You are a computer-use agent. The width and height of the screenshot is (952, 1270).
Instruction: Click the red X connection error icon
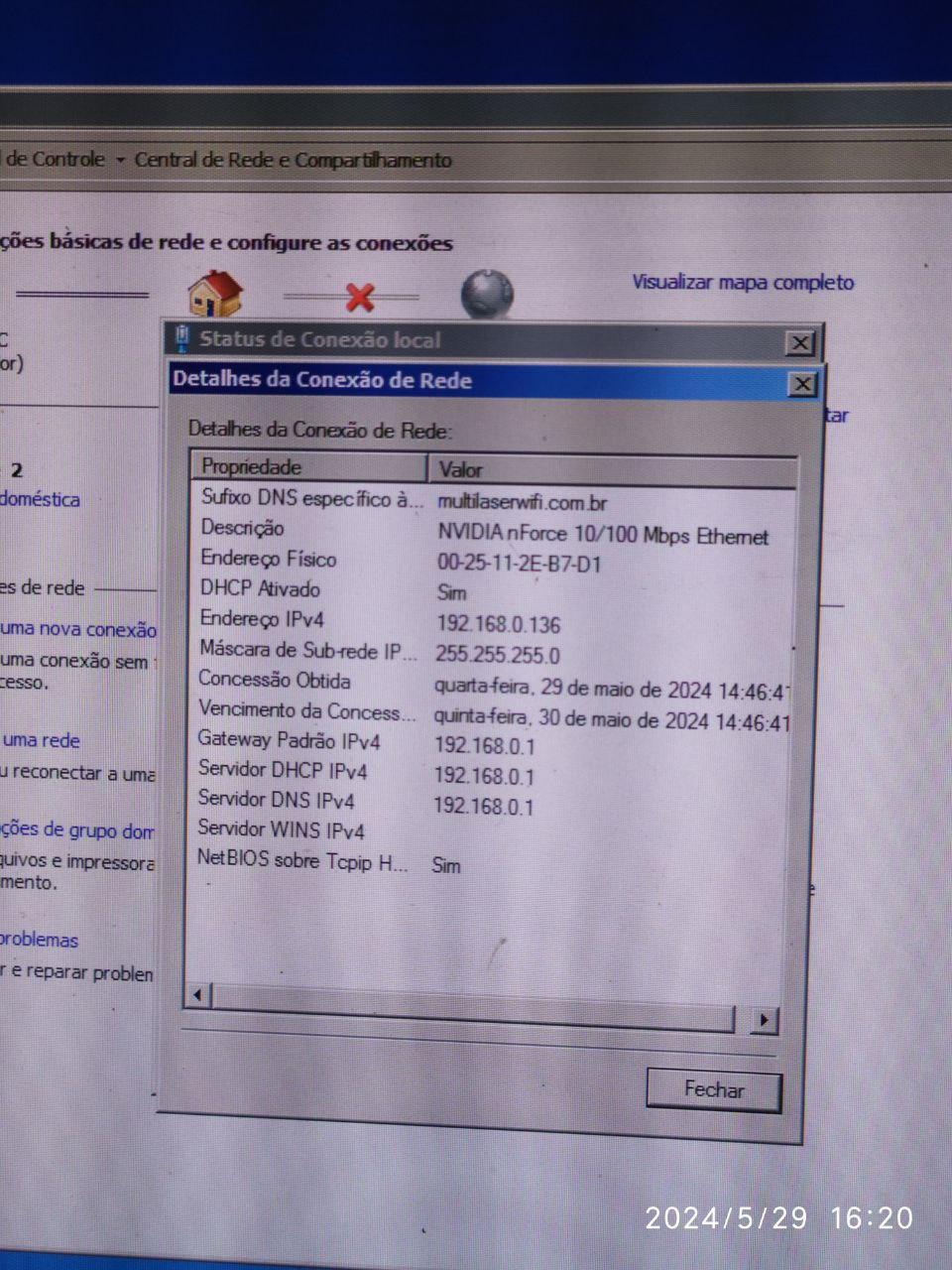[360, 296]
